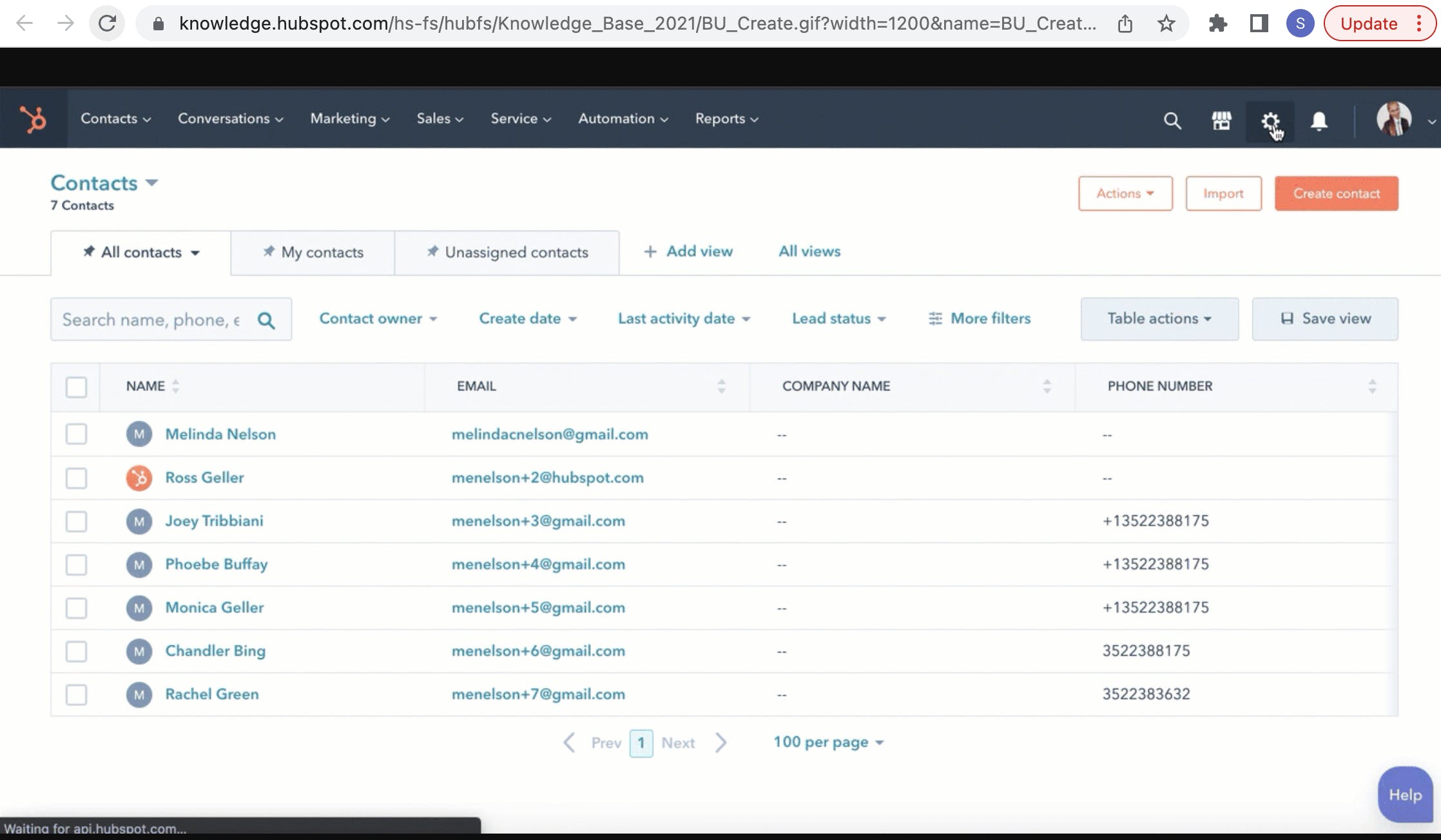Open the notifications bell

(x=1319, y=120)
